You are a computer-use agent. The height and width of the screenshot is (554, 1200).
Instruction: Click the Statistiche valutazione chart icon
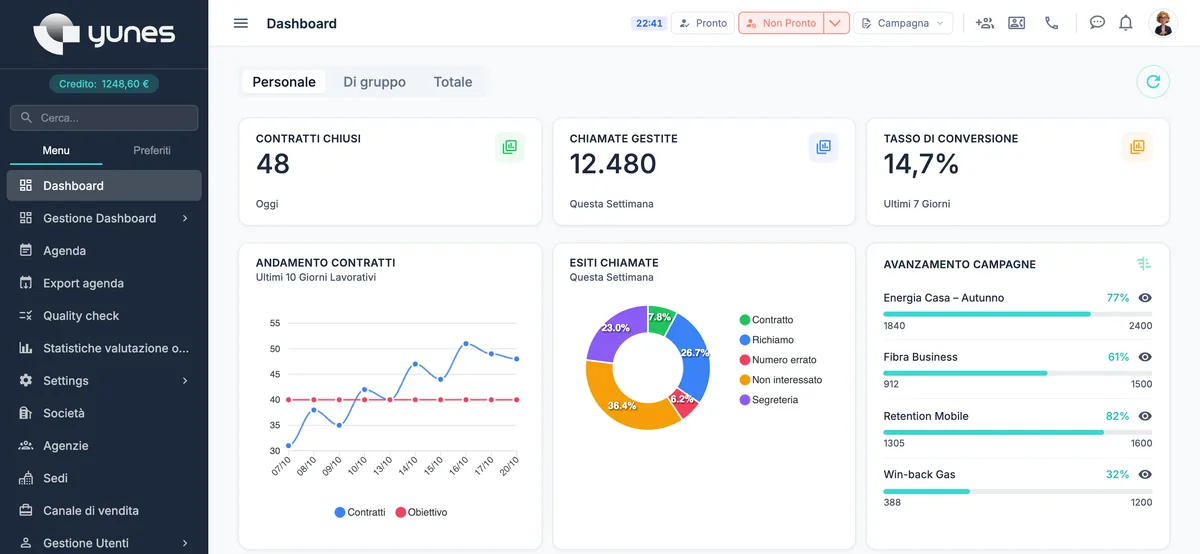point(26,348)
